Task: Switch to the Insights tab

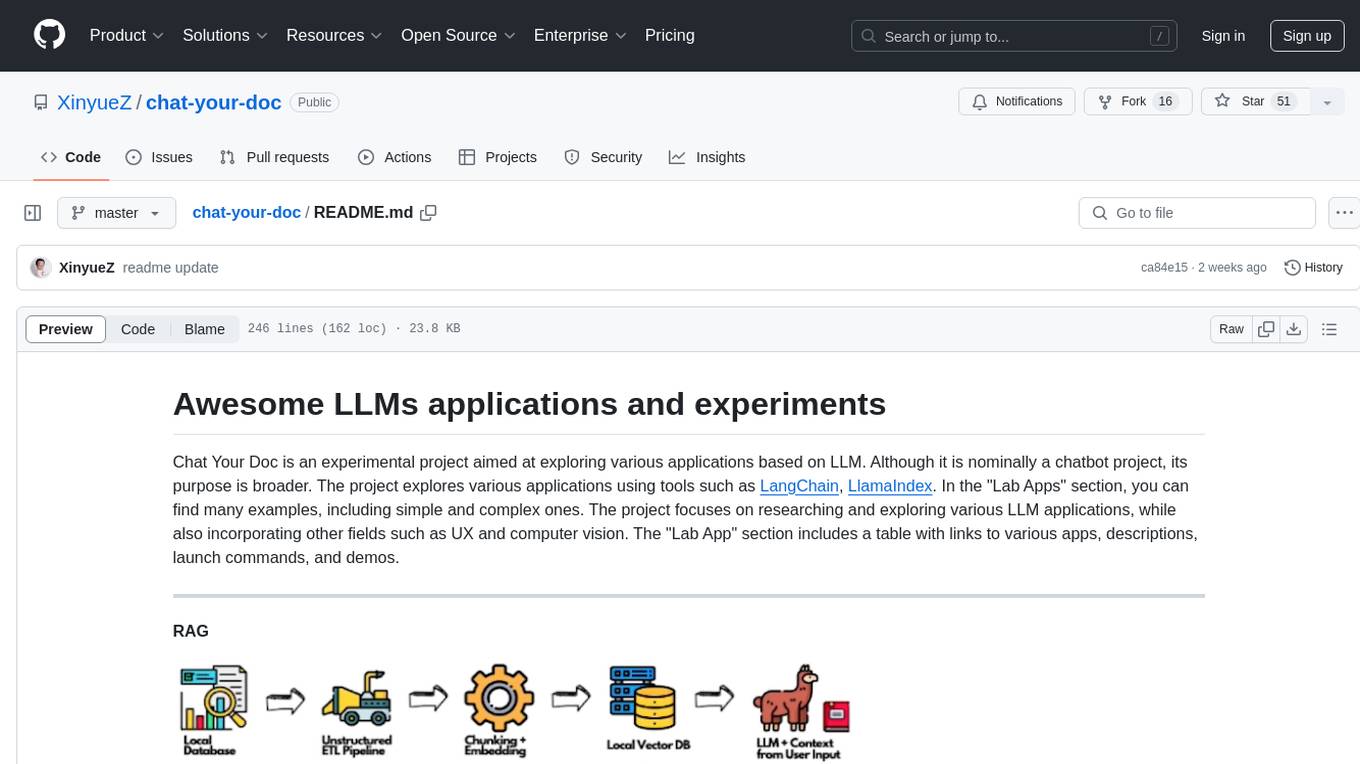Action: point(707,157)
